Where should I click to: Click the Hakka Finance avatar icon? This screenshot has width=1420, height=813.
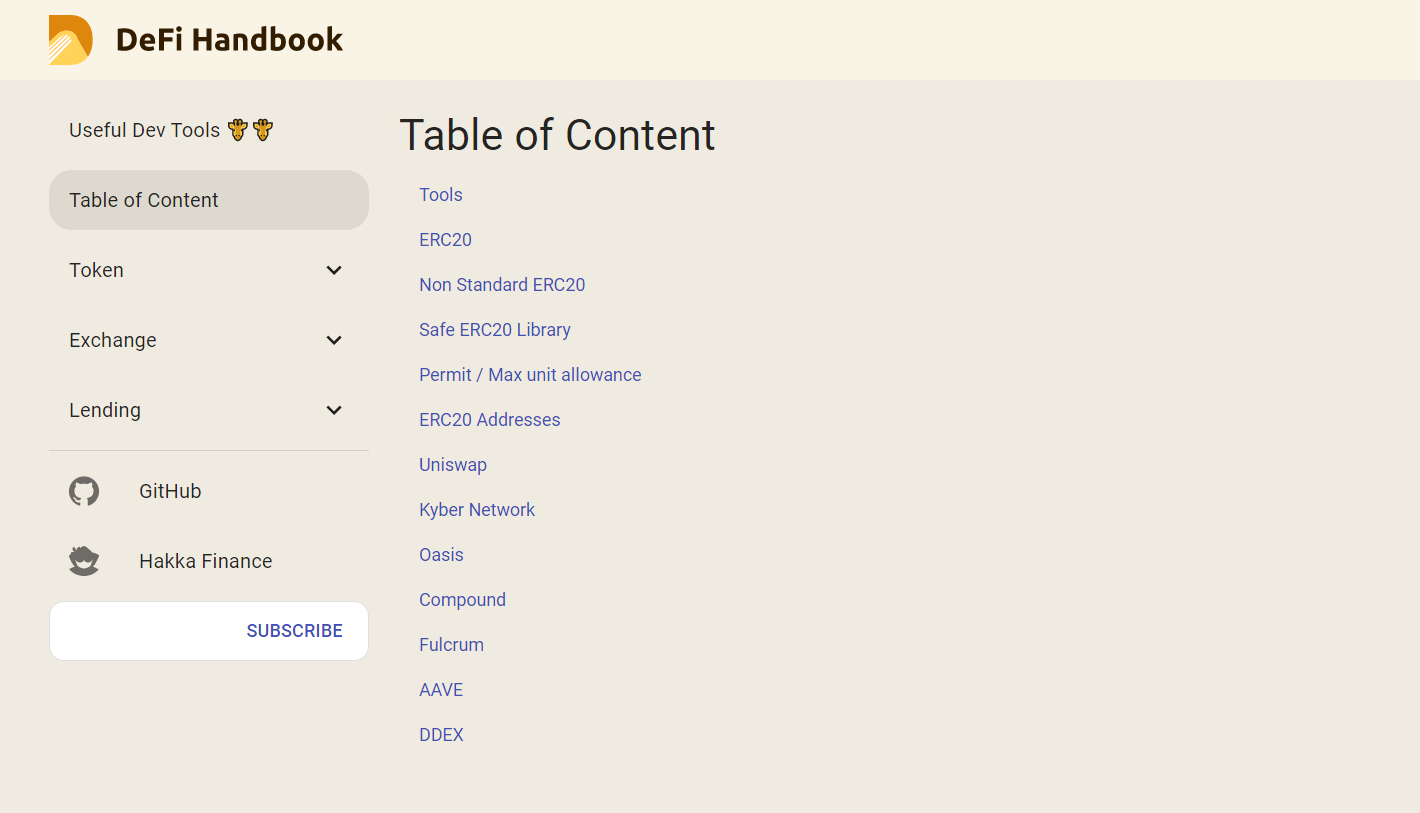tap(84, 561)
